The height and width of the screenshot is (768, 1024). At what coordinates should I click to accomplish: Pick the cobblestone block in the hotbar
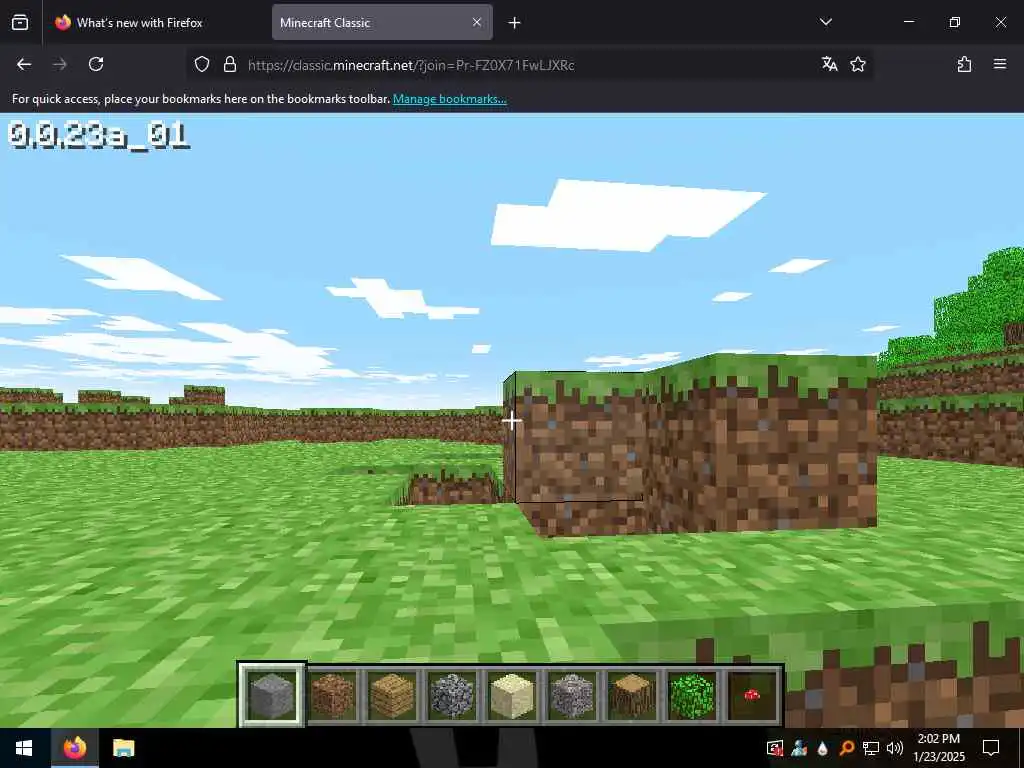point(452,695)
